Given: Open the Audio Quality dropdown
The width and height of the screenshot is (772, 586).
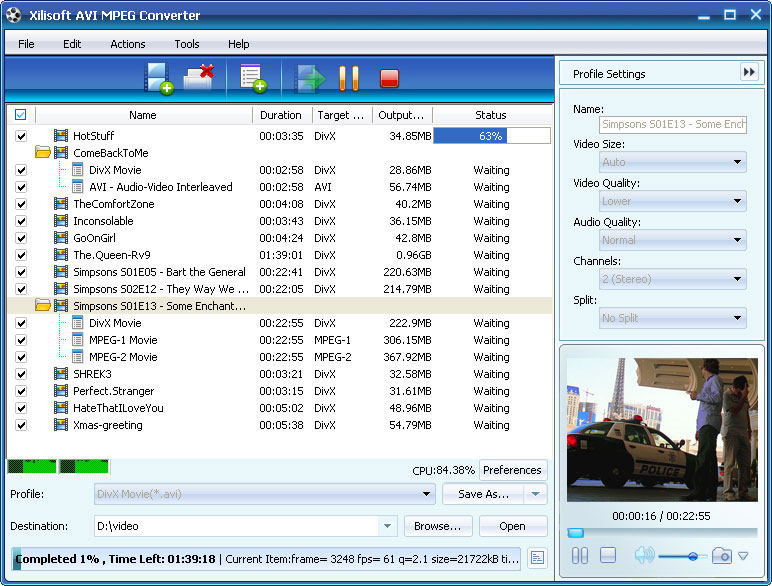Looking at the screenshot, I should point(673,240).
